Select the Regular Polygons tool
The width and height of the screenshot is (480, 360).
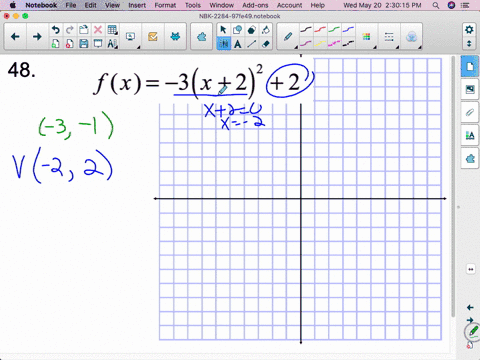point(251,30)
